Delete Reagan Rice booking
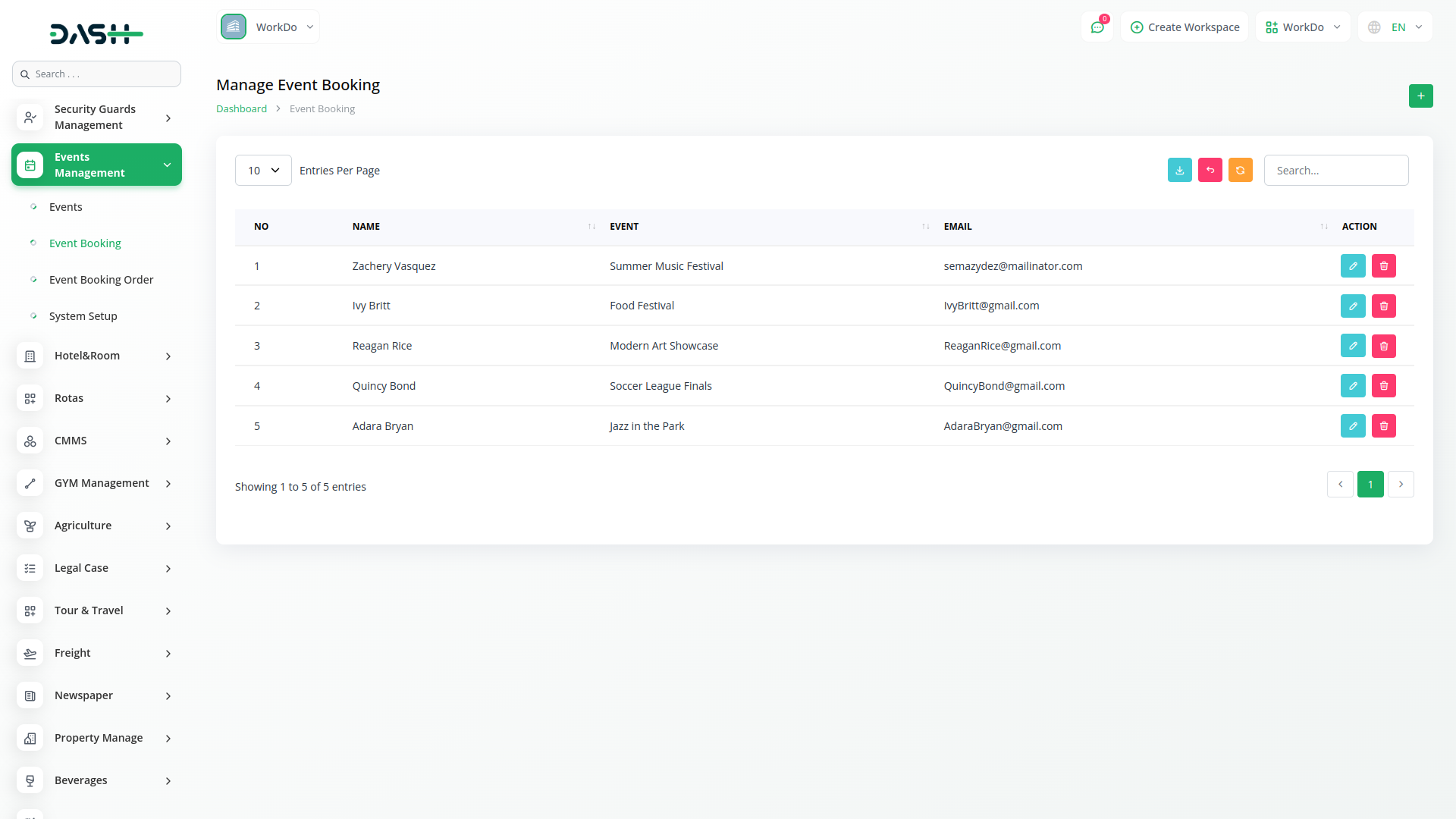Viewport: 1456px width, 819px height. 1384,346
